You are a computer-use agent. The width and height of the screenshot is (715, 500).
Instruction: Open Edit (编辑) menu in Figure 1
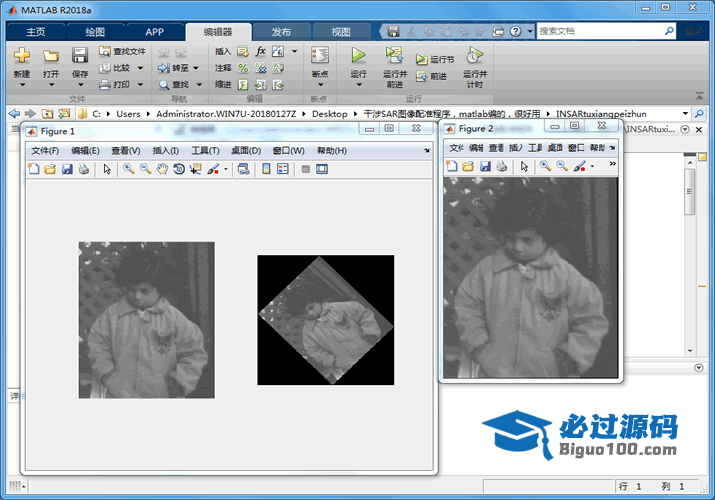85,150
